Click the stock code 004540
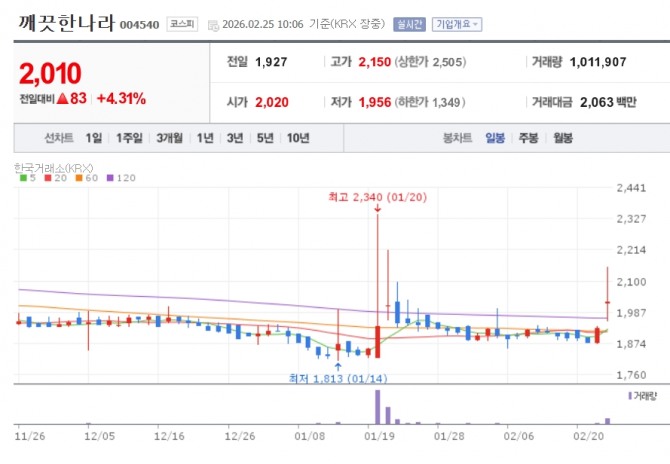The height and width of the screenshot is (464, 670). (139, 25)
